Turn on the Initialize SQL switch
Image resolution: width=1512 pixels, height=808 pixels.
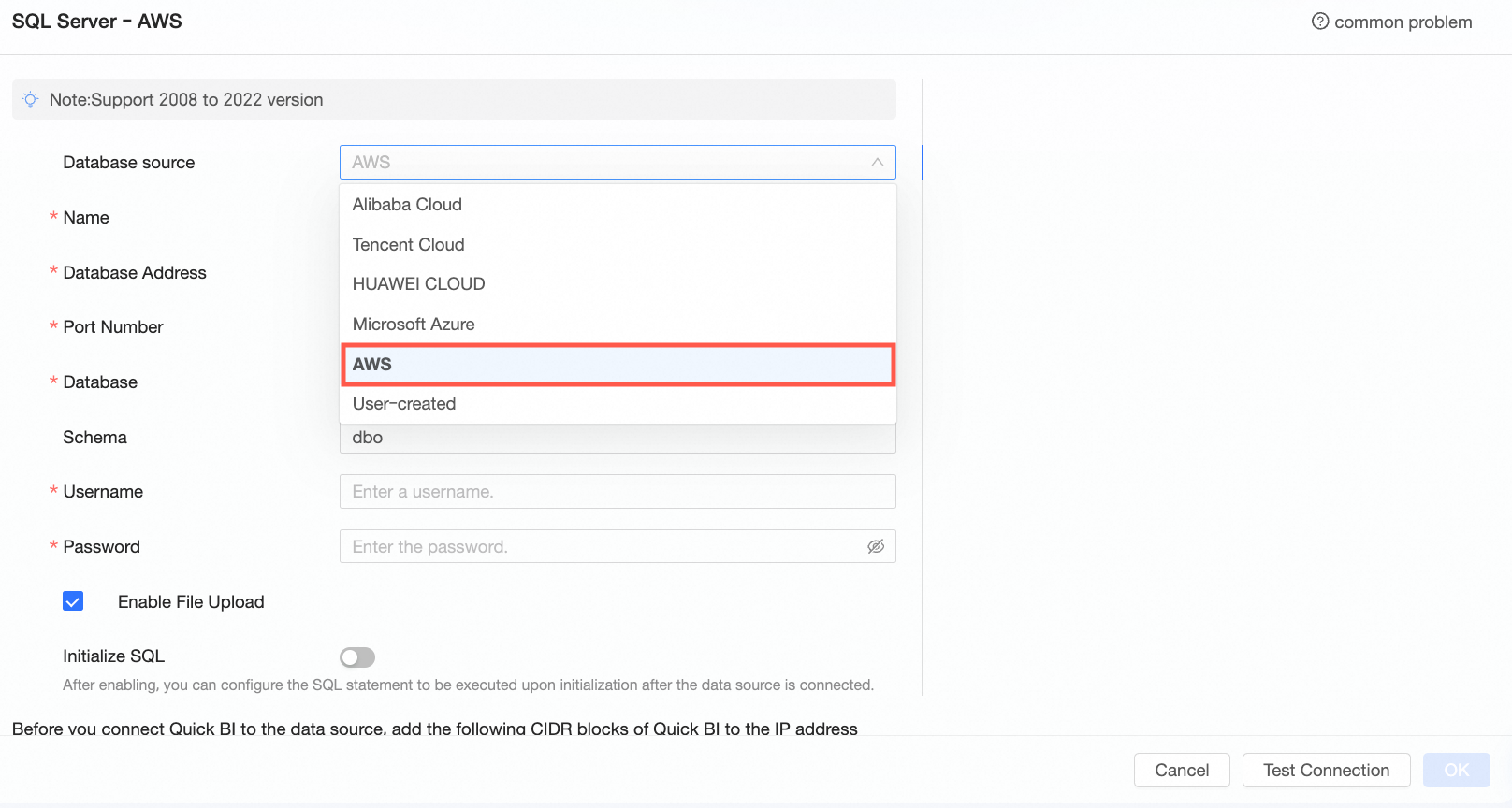357,657
